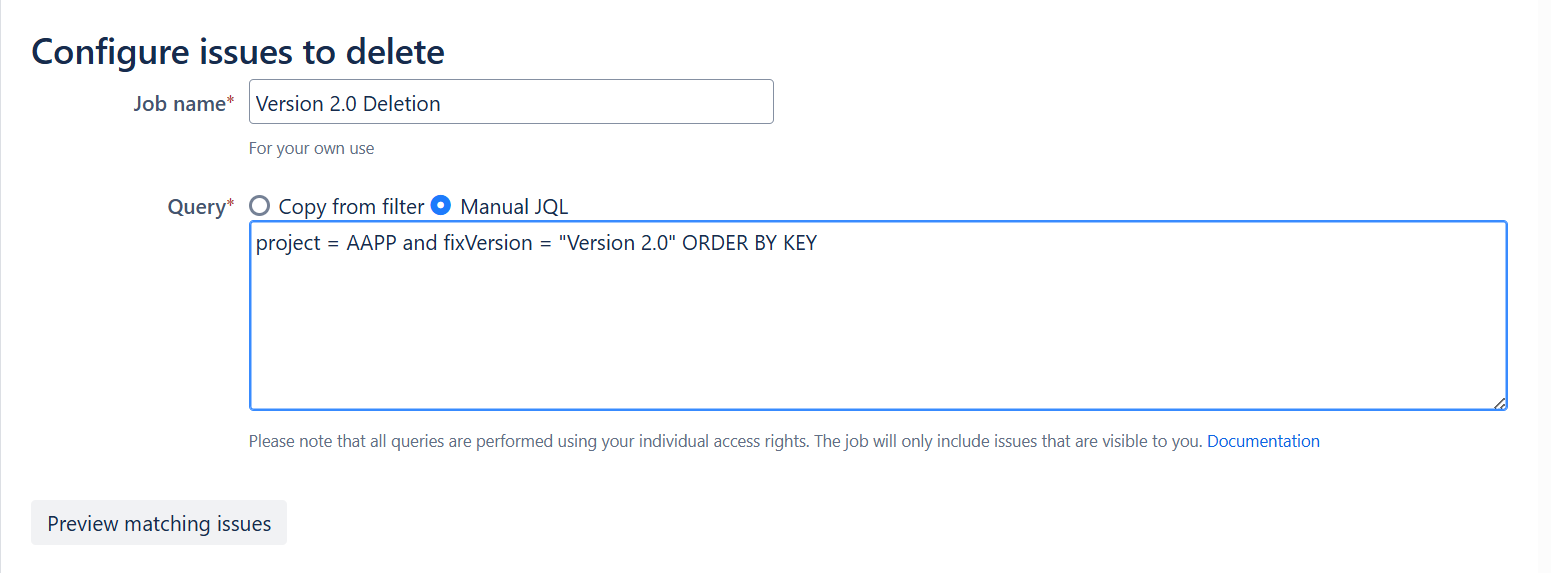Select the Manual JQL radio button

[441, 205]
